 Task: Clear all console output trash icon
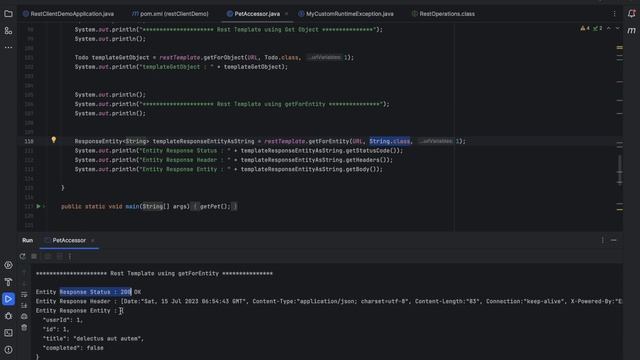[x=24, y=327]
